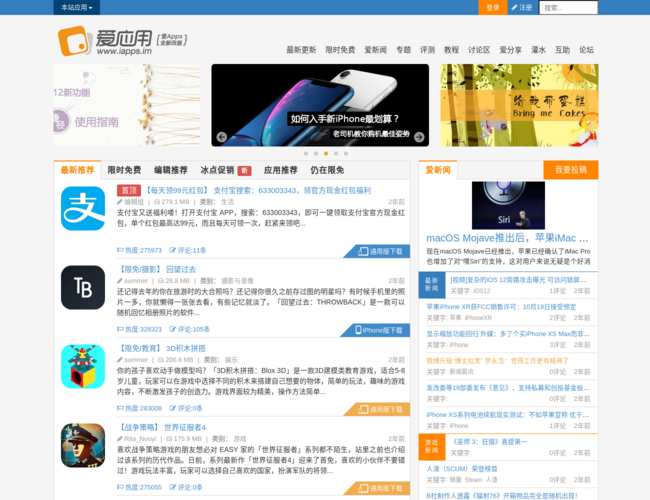This screenshot has width=650, height=500.
Task: Click the orange 游戏新闻 category badge
Action: coord(432,447)
